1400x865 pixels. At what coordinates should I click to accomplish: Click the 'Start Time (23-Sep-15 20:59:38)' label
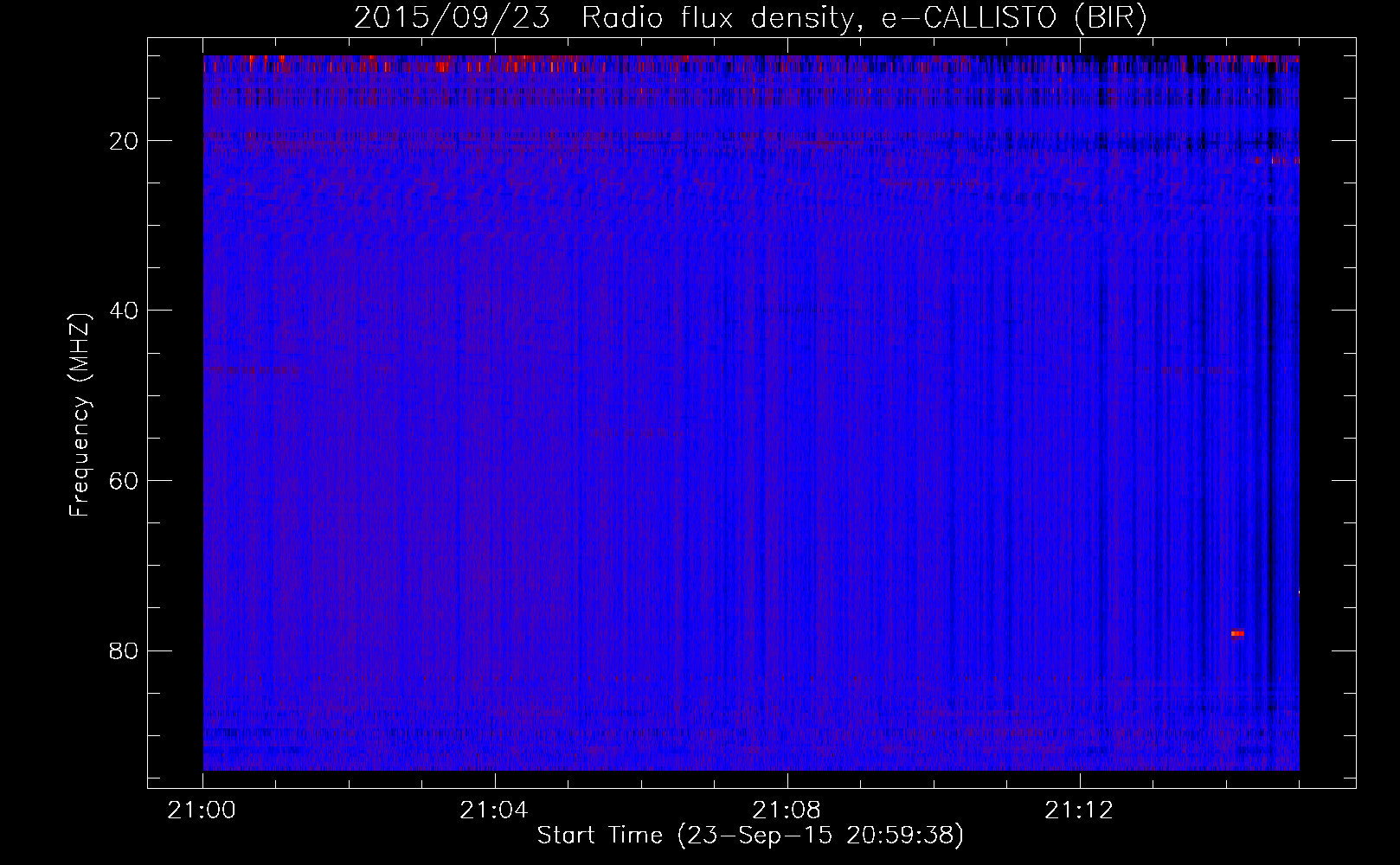pyautogui.click(x=750, y=836)
